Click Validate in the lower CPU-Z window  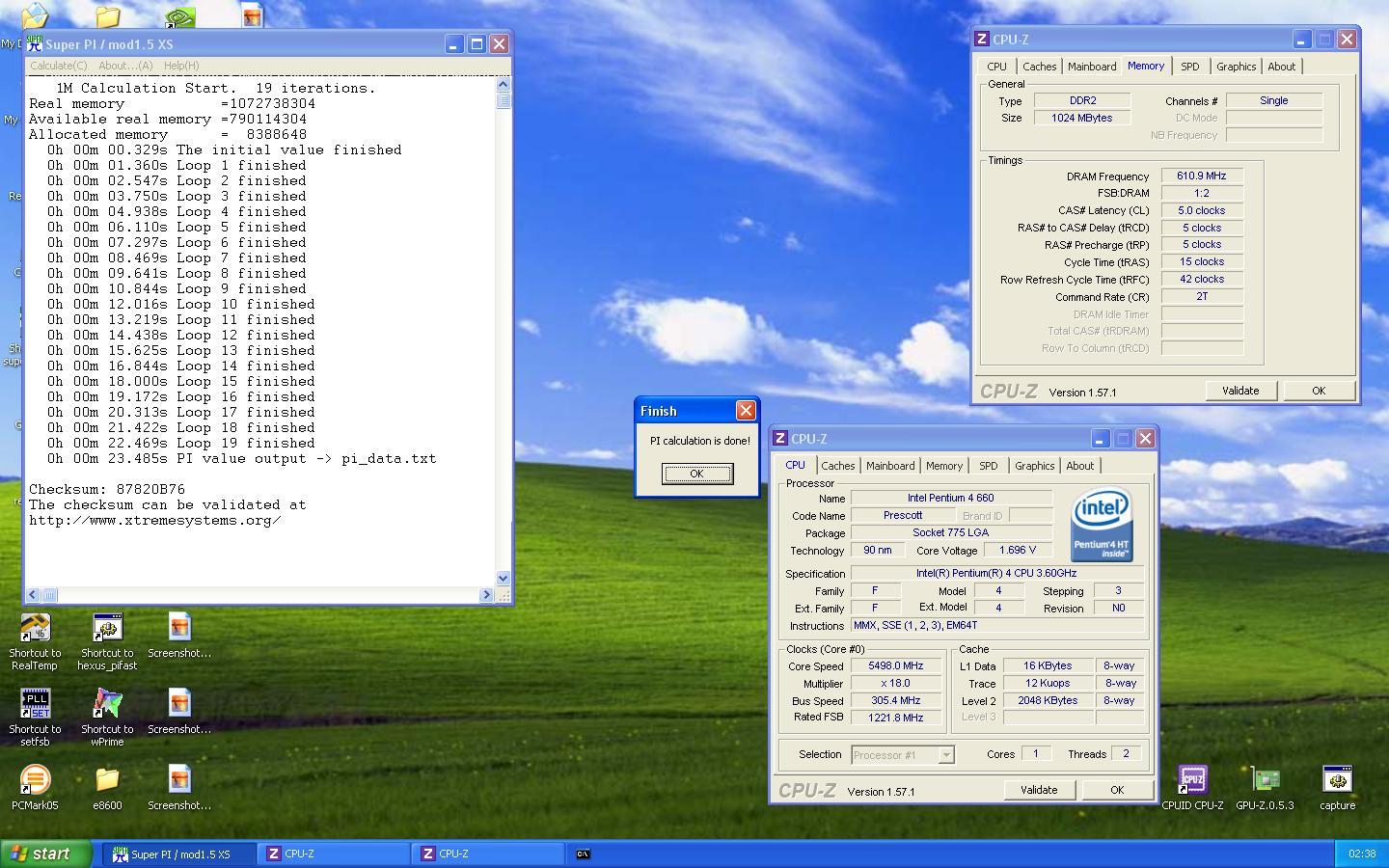pyautogui.click(x=1039, y=790)
